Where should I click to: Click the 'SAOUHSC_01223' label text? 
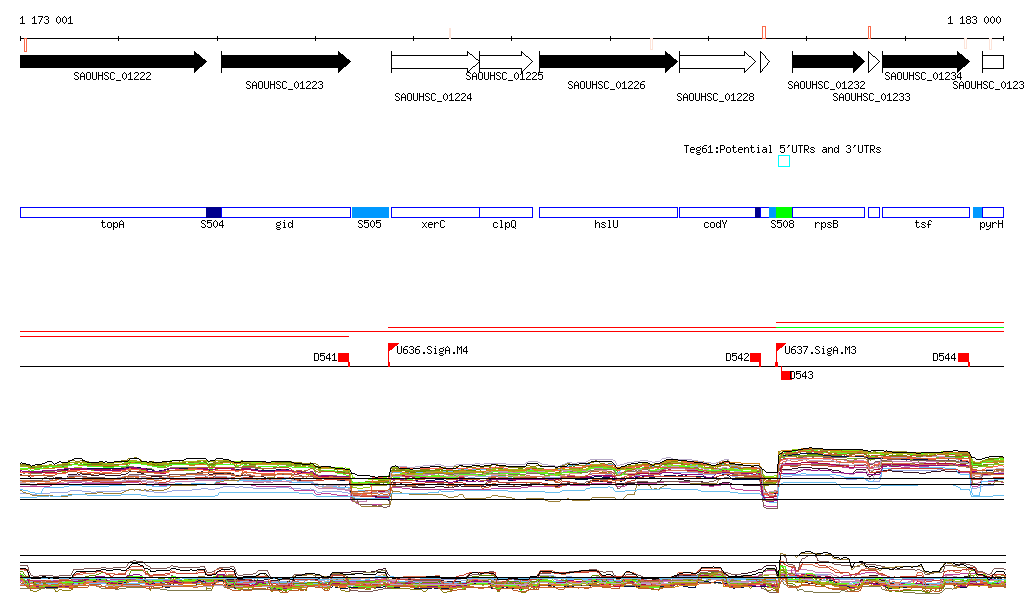coord(284,85)
